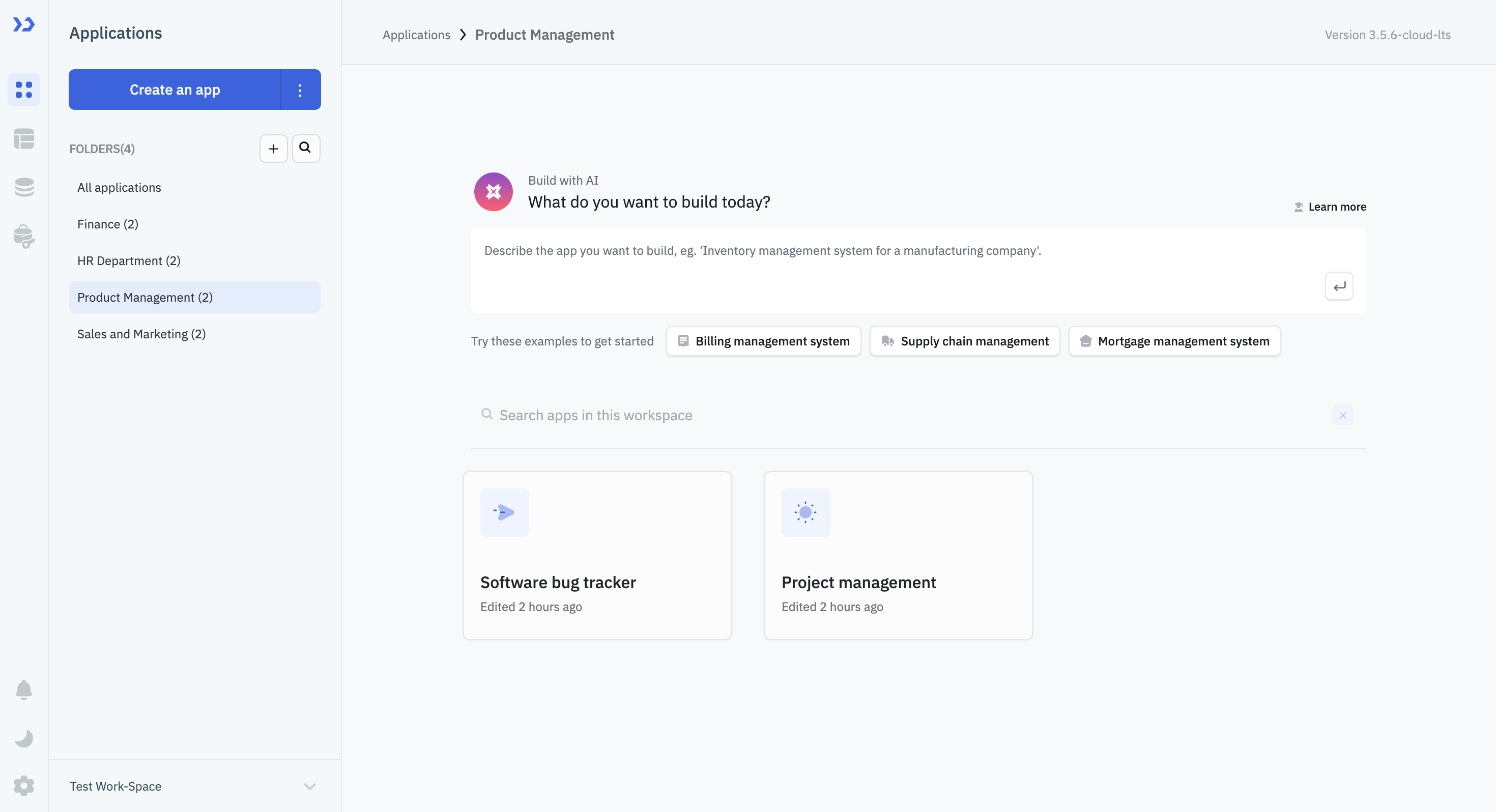Open the Learn more link
This screenshot has height=812, width=1496.
pos(1336,207)
